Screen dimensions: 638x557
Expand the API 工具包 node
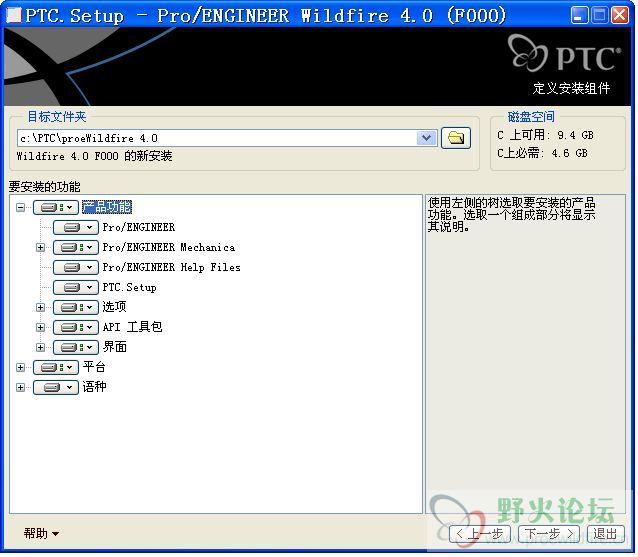[x=40, y=327]
